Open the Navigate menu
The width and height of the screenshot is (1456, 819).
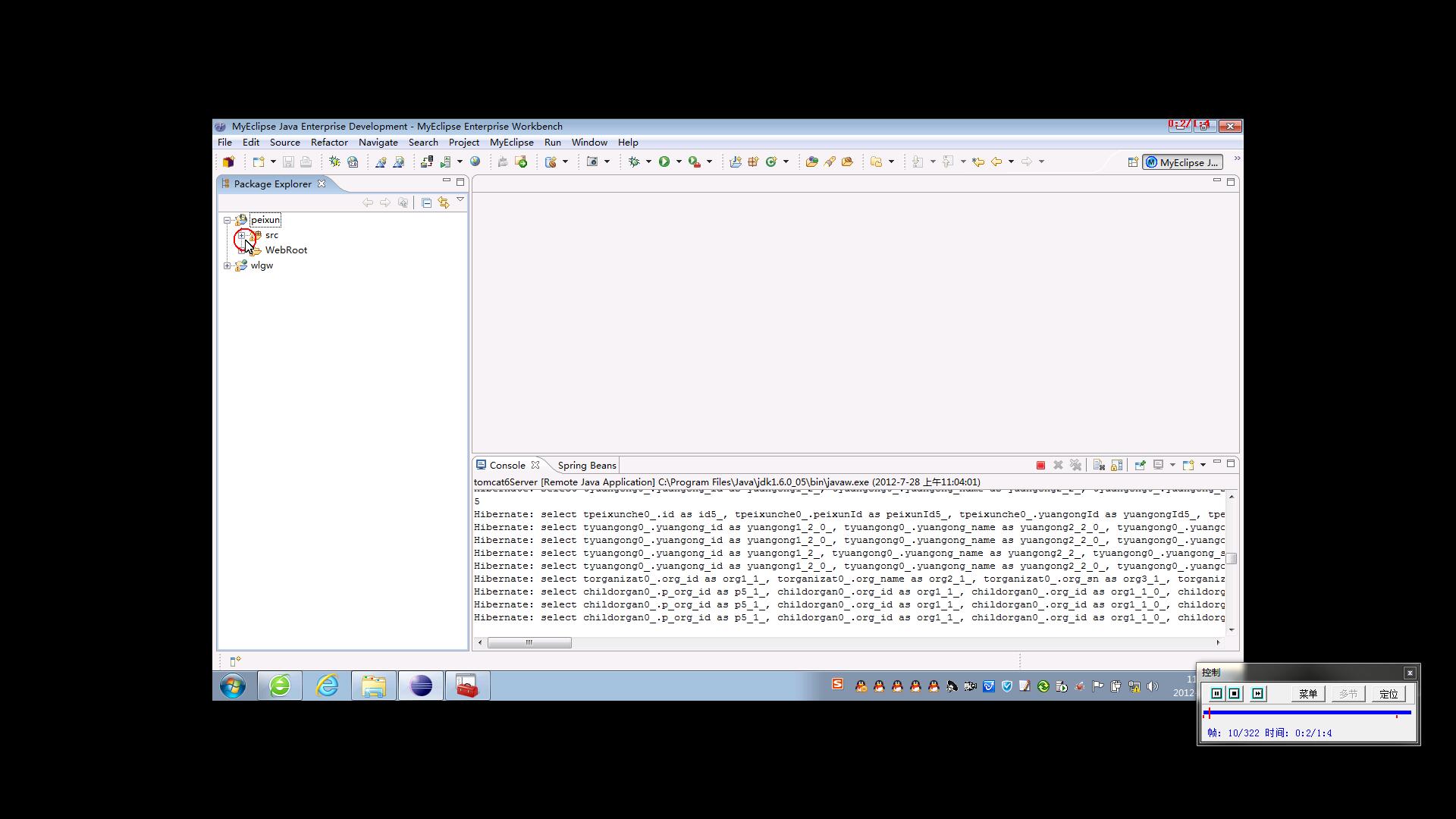coord(378,143)
